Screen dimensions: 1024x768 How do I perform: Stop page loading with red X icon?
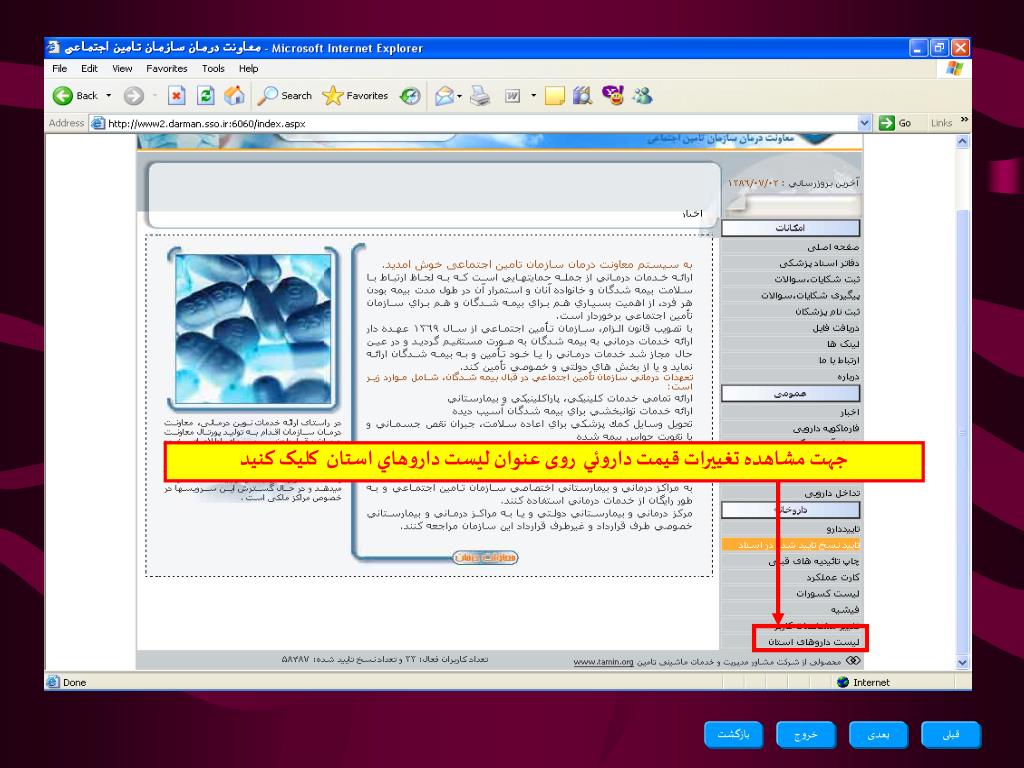point(176,96)
